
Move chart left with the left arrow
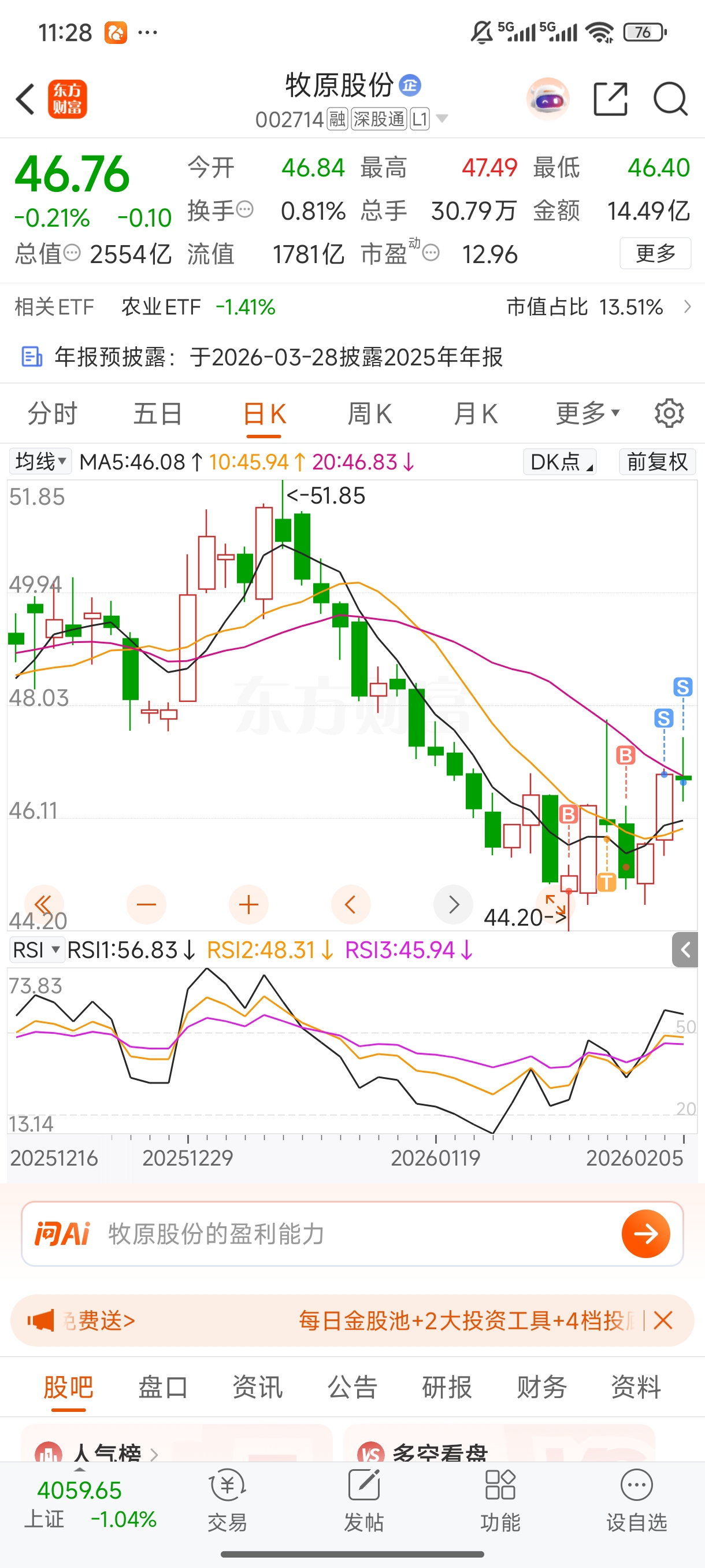coord(350,904)
